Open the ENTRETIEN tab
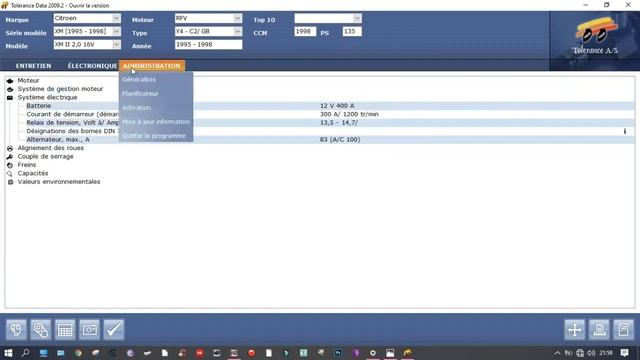Viewport: 640px width, 360px height. click(x=33, y=66)
